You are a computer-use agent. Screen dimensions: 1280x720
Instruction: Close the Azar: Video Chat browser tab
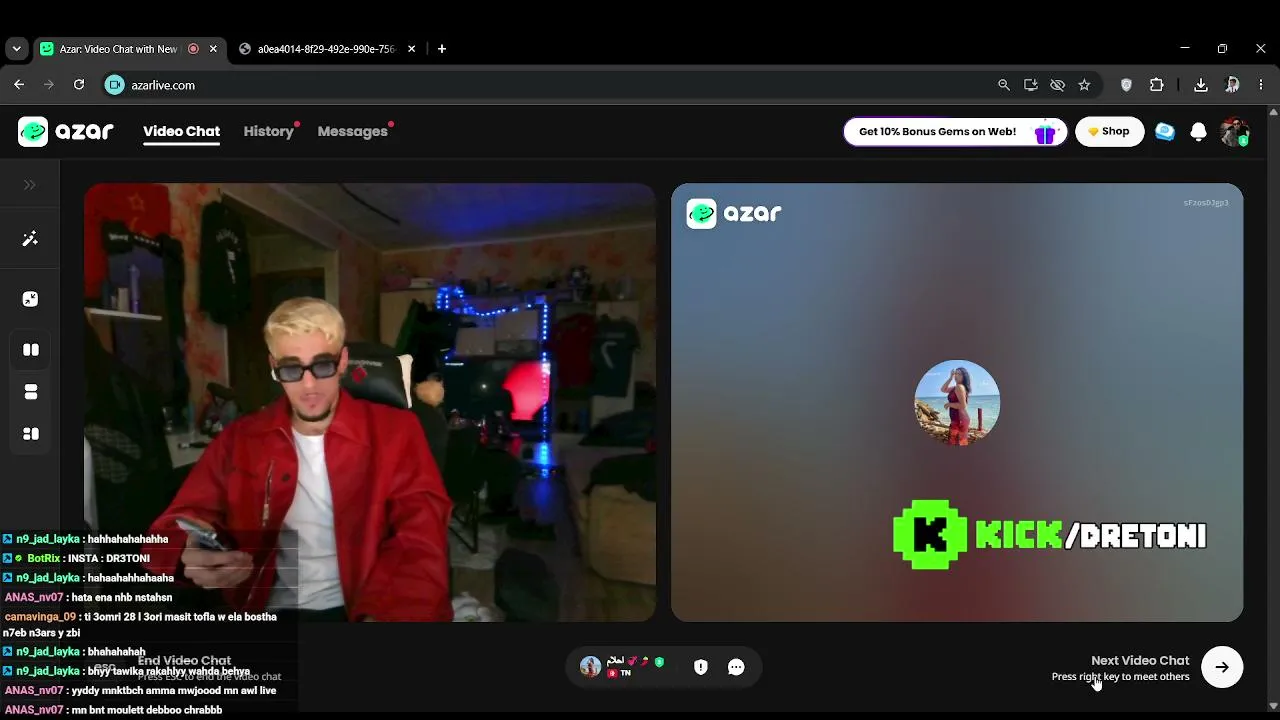pyautogui.click(x=213, y=49)
